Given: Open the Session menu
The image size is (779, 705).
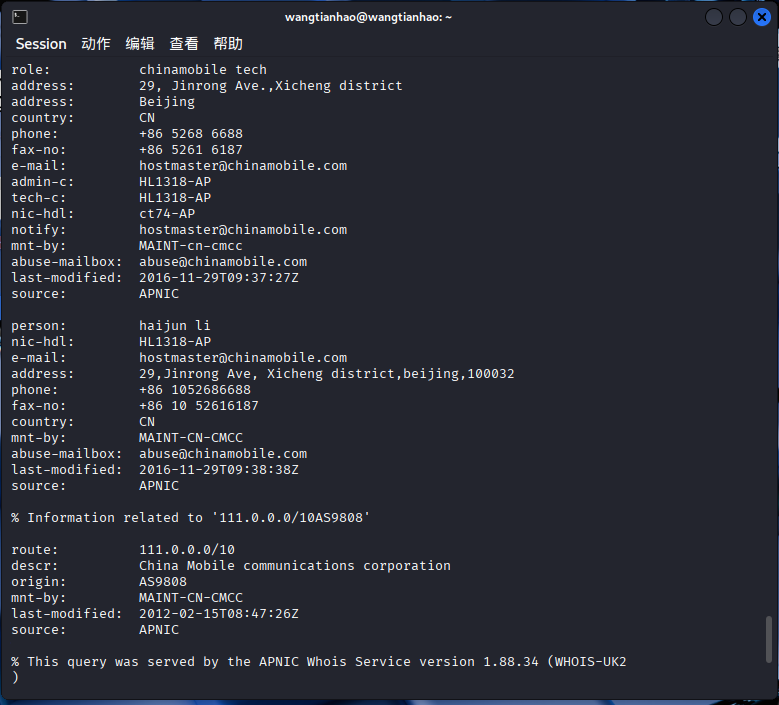Looking at the screenshot, I should coord(41,44).
